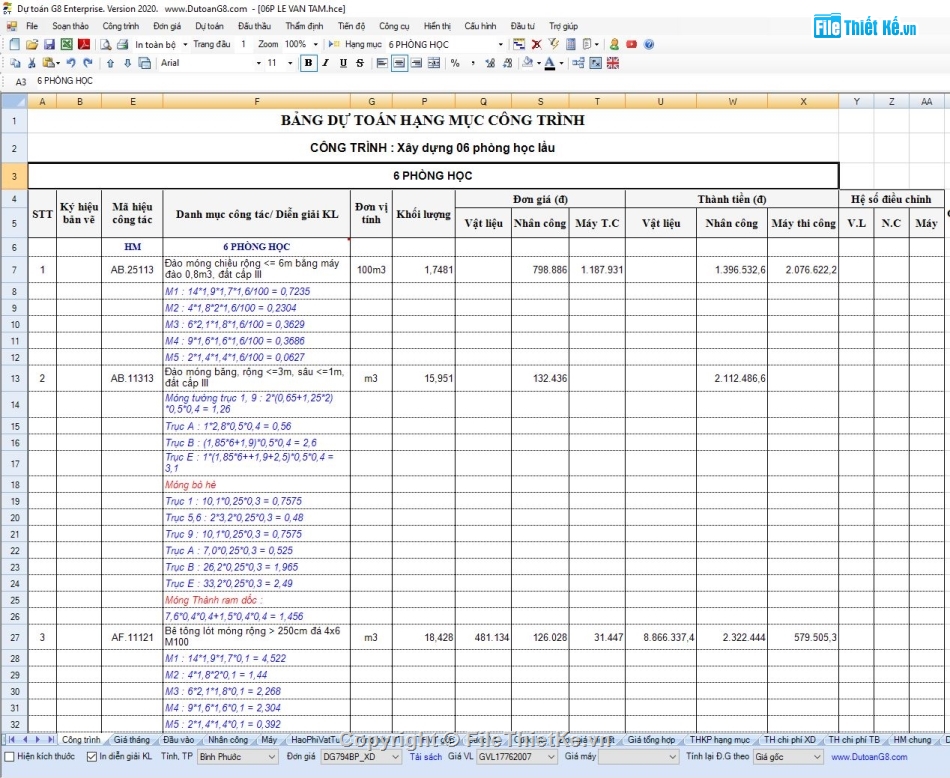Open the Thẩm định menu
Viewport: 950px width, 778px height.
click(304, 26)
